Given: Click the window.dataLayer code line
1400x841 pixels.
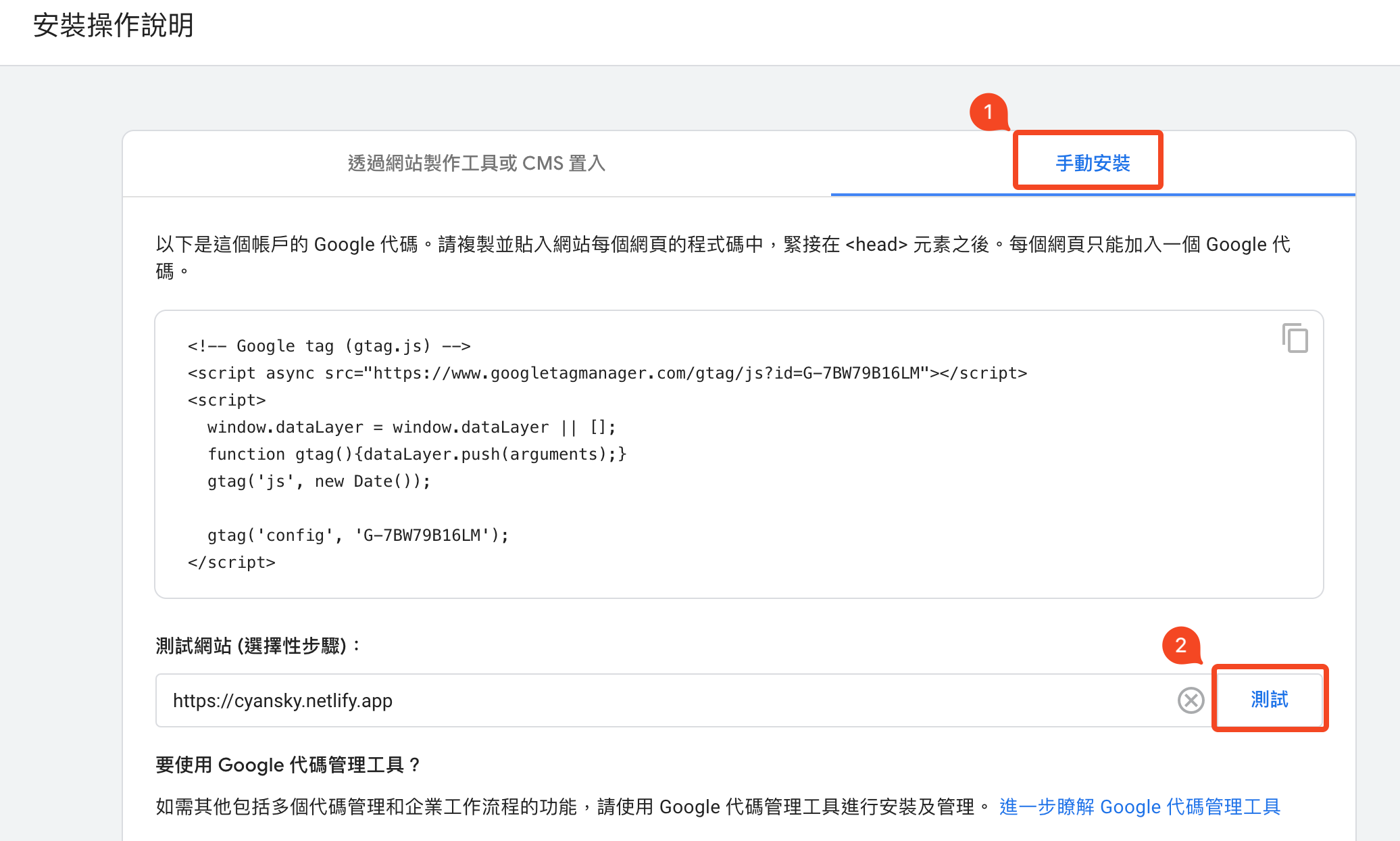Looking at the screenshot, I should coord(411,427).
